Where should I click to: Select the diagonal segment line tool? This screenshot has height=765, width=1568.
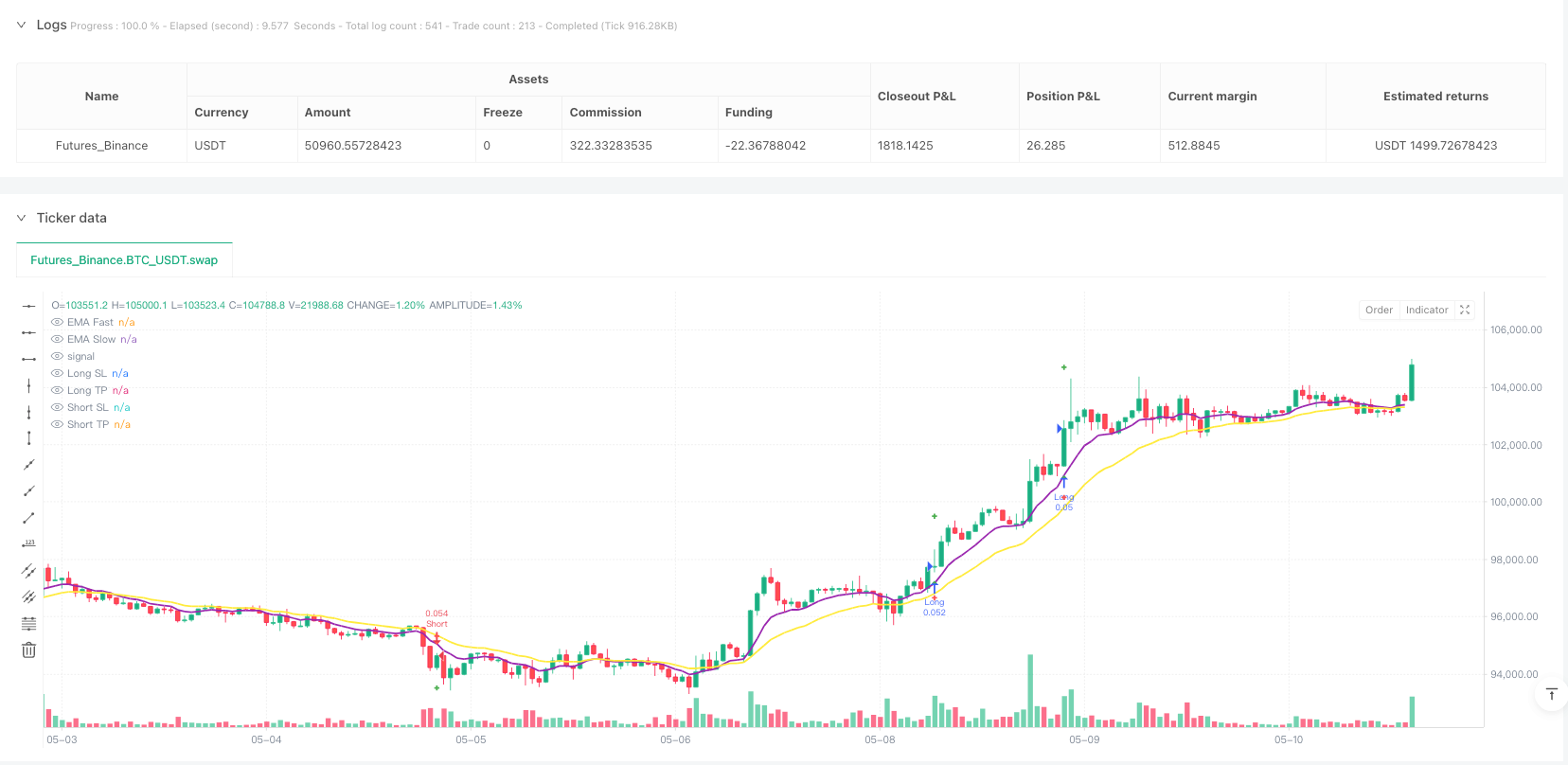point(29,517)
